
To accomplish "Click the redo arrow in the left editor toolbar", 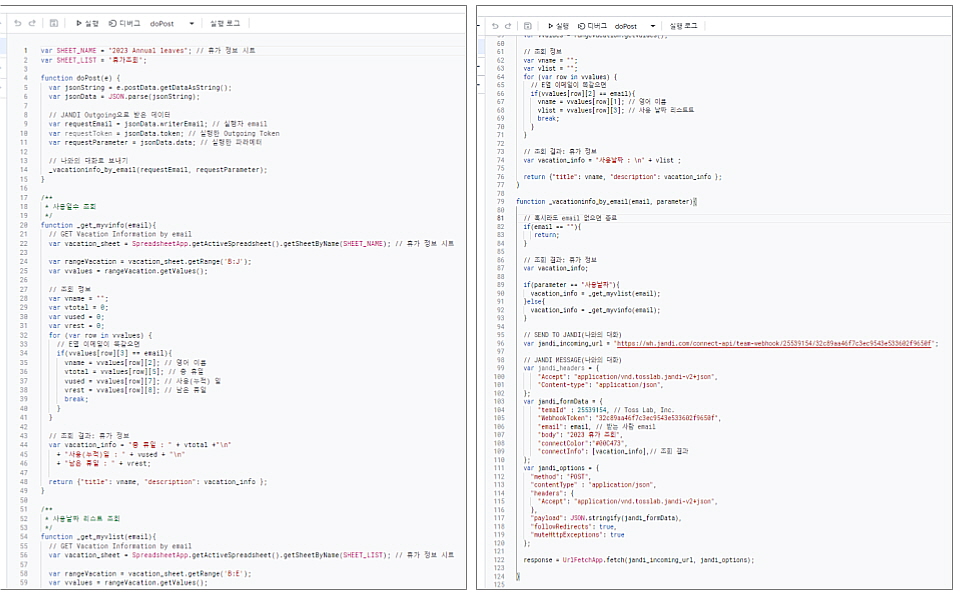I will click(33, 22).
